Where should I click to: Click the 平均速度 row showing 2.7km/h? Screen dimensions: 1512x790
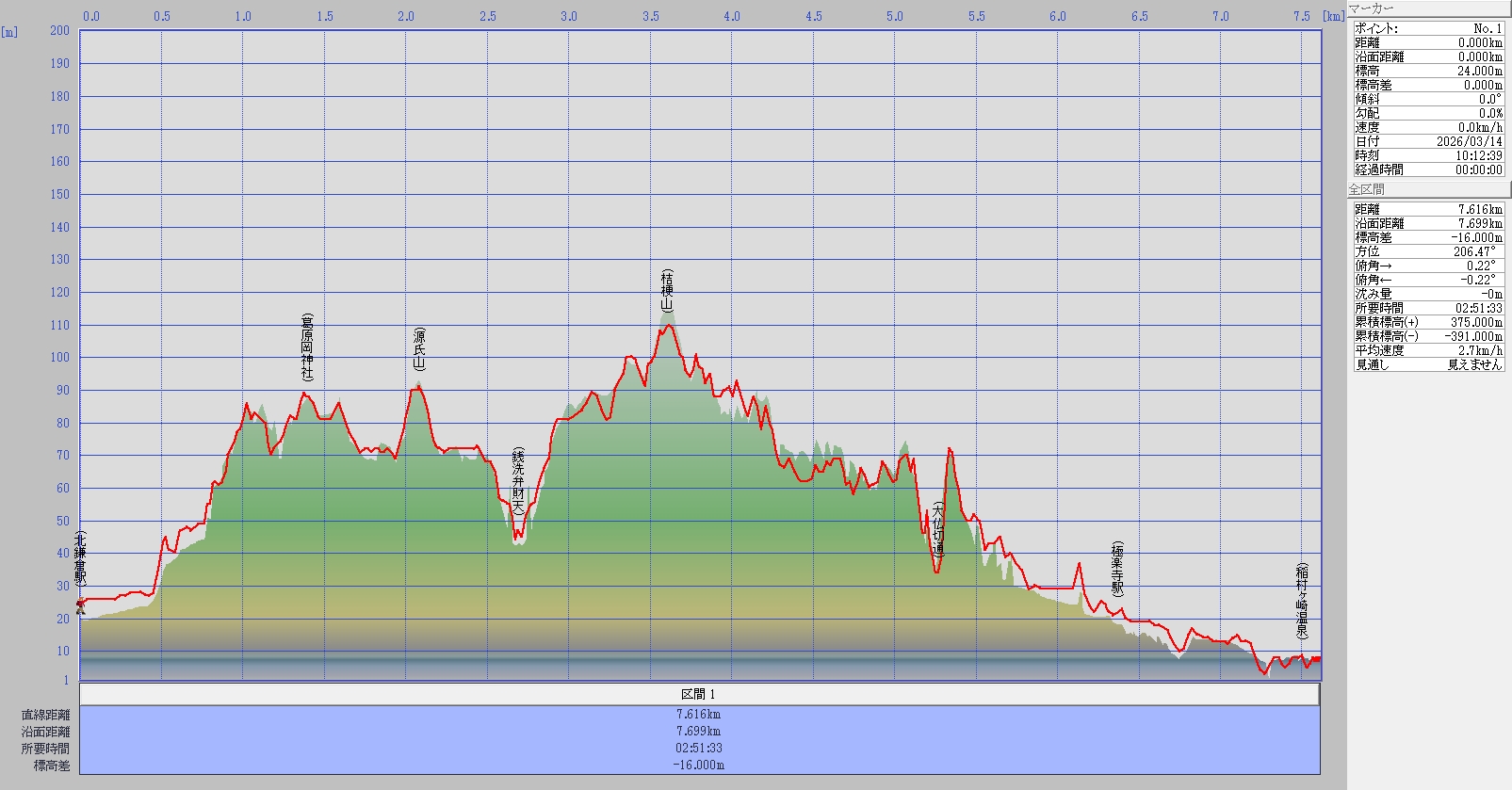(1428, 350)
